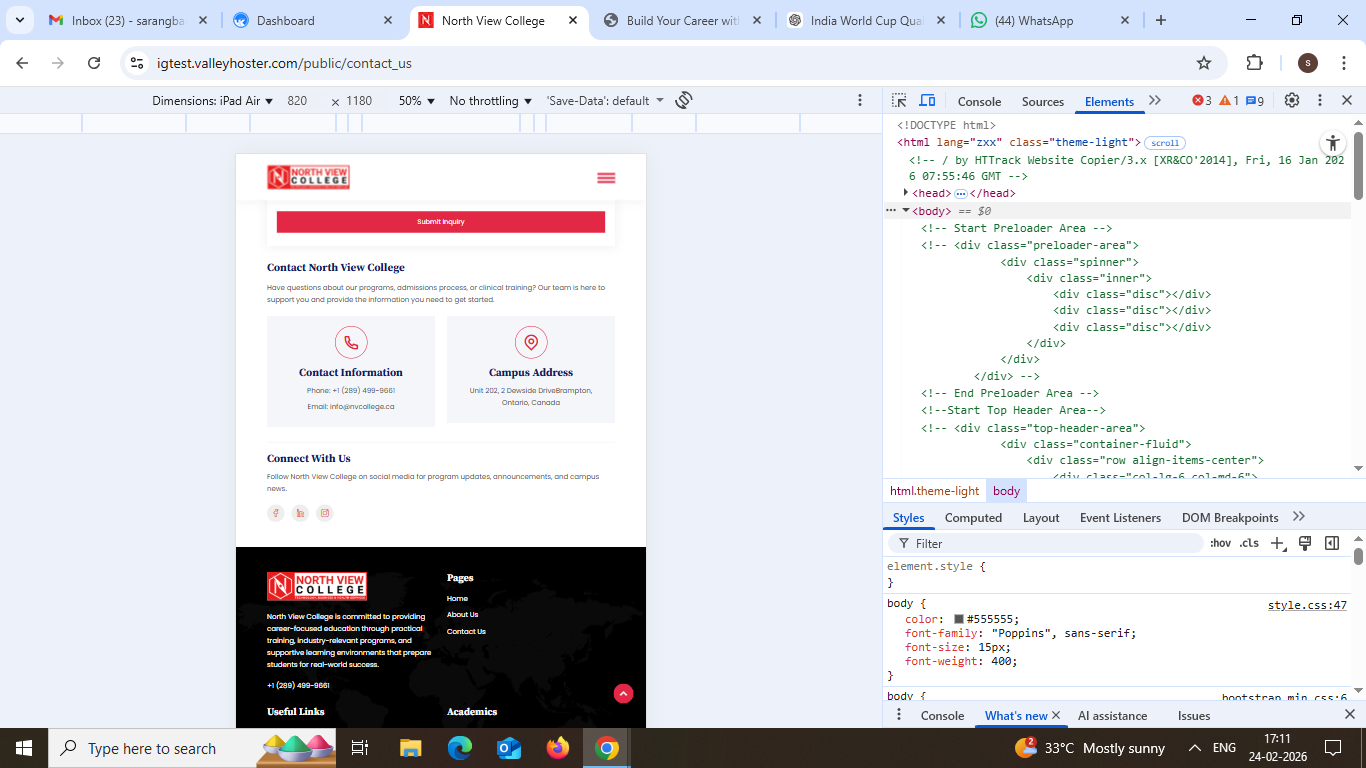
Task: Open the 50% zoom dropdown
Action: tap(417, 101)
